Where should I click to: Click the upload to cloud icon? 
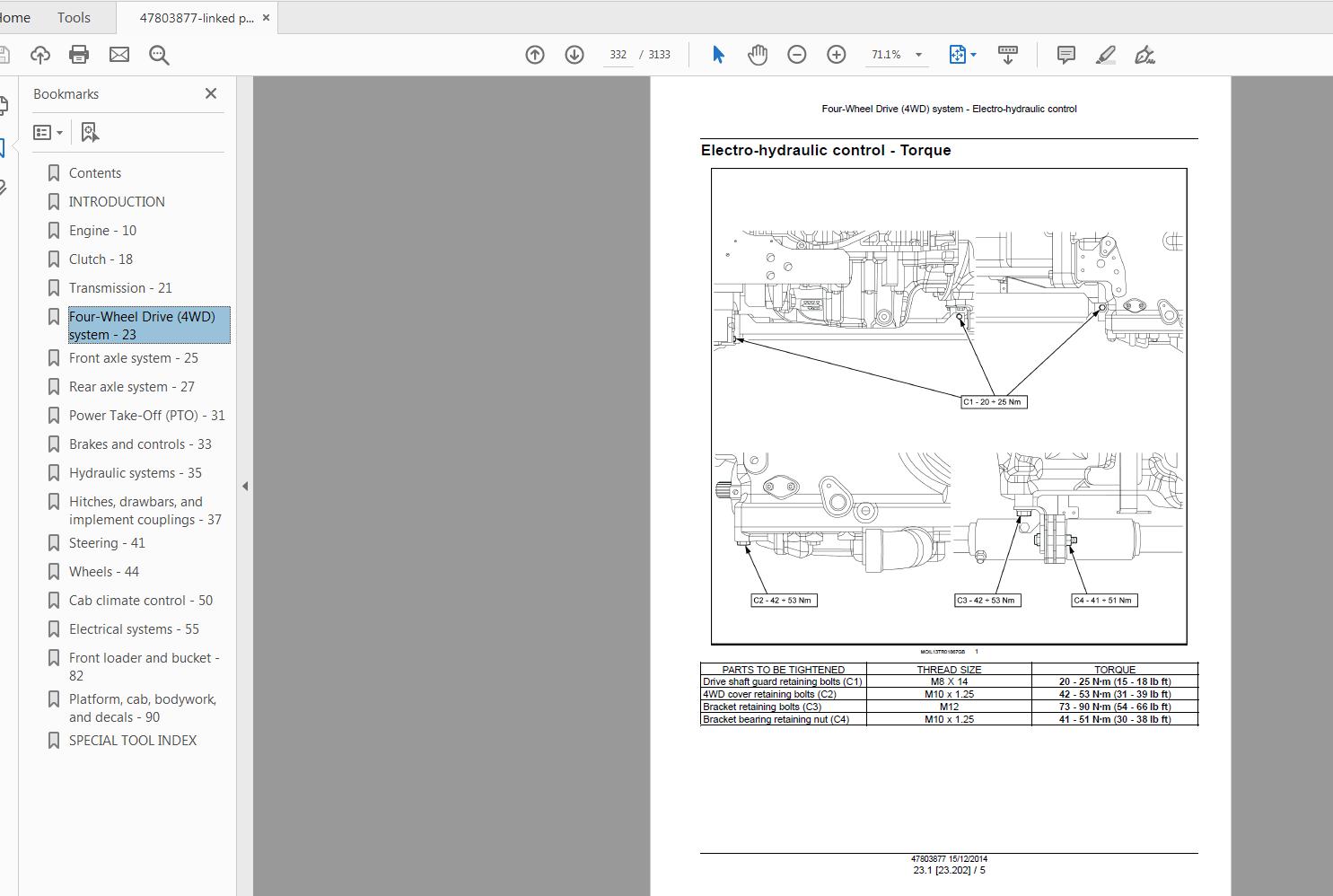click(40, 55)
